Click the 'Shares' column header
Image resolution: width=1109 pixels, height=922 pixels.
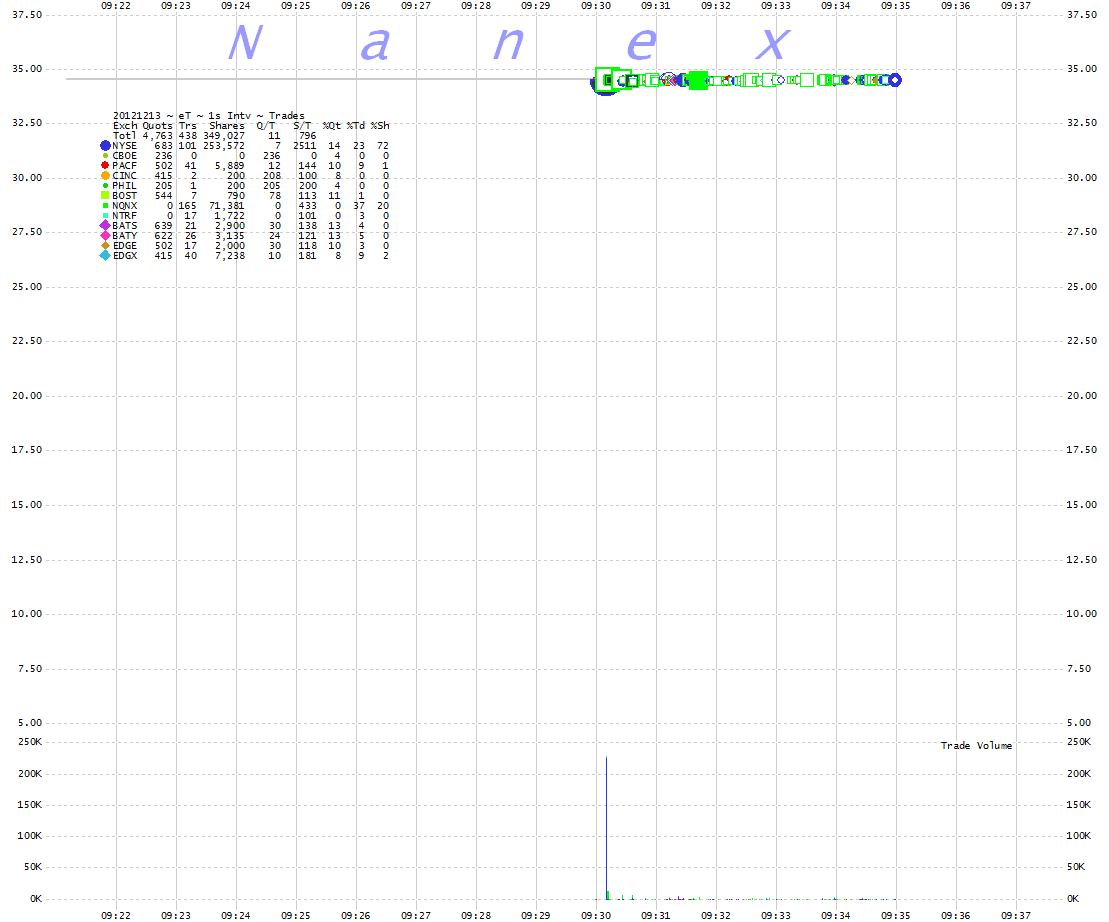(x=227, y=125)
